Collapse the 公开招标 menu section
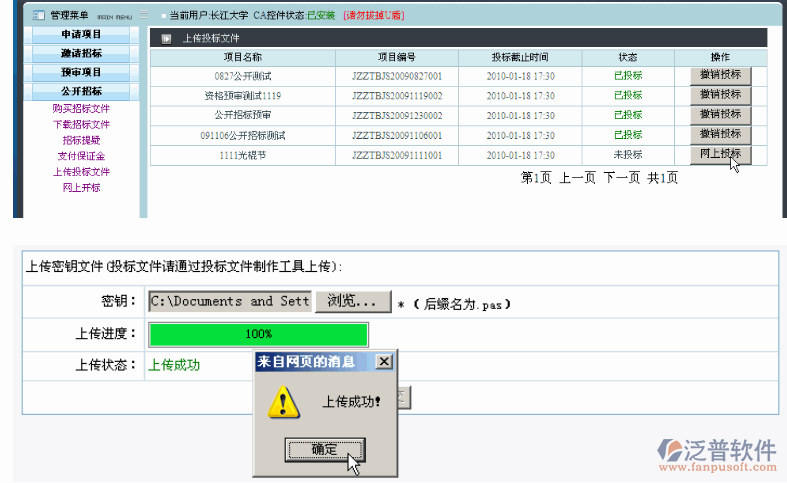Image resolution: width=787 pixels, height=483 pixels. pos(81,91)
